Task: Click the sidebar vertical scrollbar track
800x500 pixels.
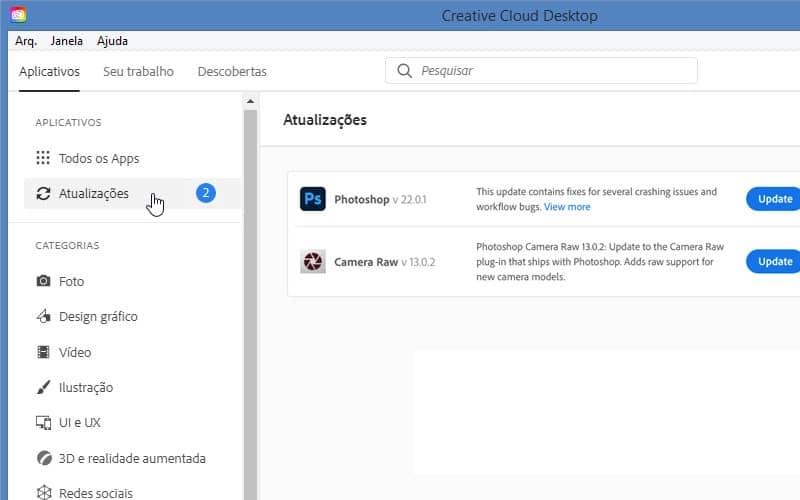Action: pyautogui.click(x=250, y=304)
